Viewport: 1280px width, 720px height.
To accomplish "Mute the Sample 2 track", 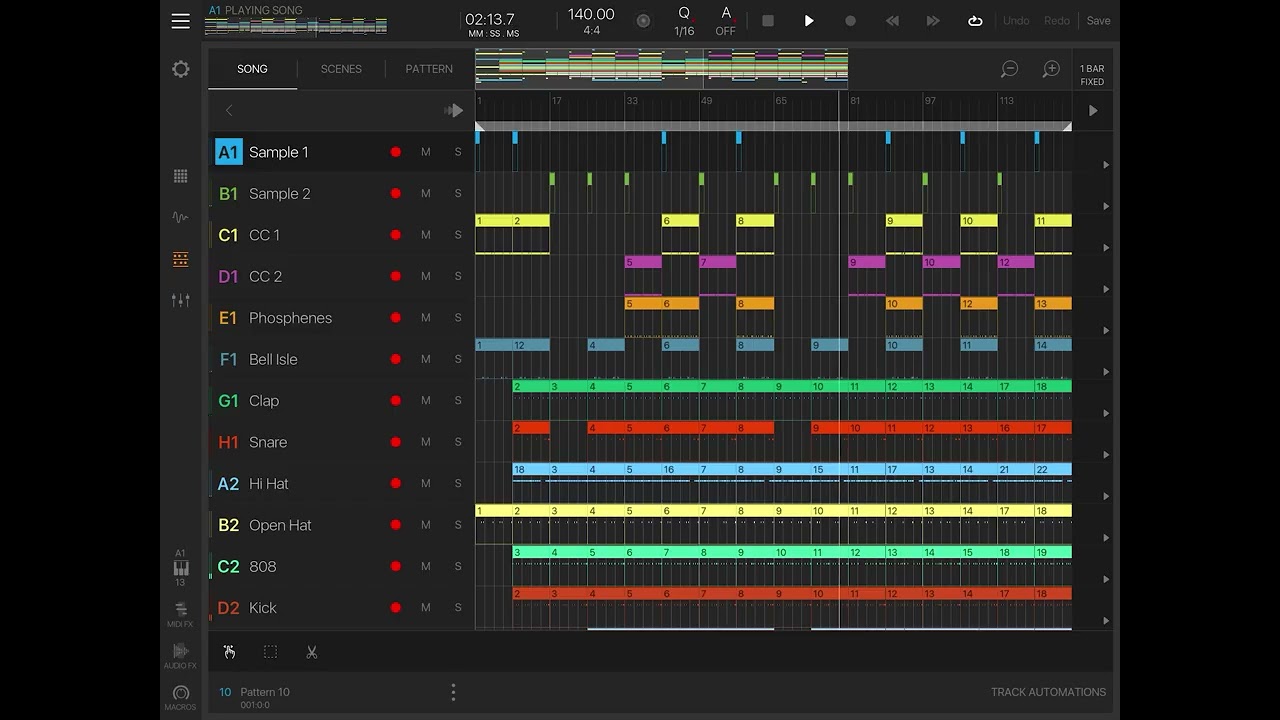I will click(x=426, y=193).
